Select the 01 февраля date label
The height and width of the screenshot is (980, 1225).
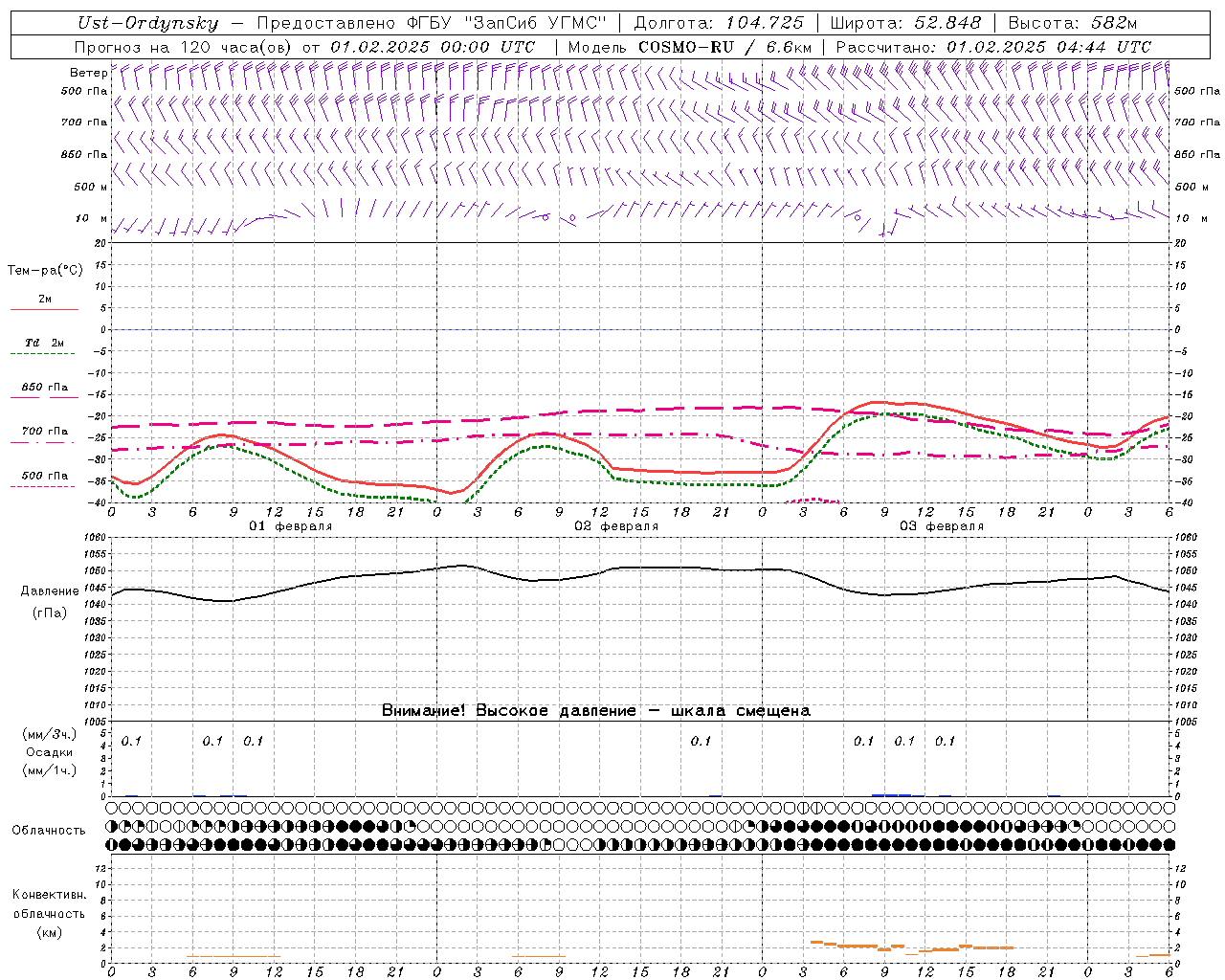point(291,526)
